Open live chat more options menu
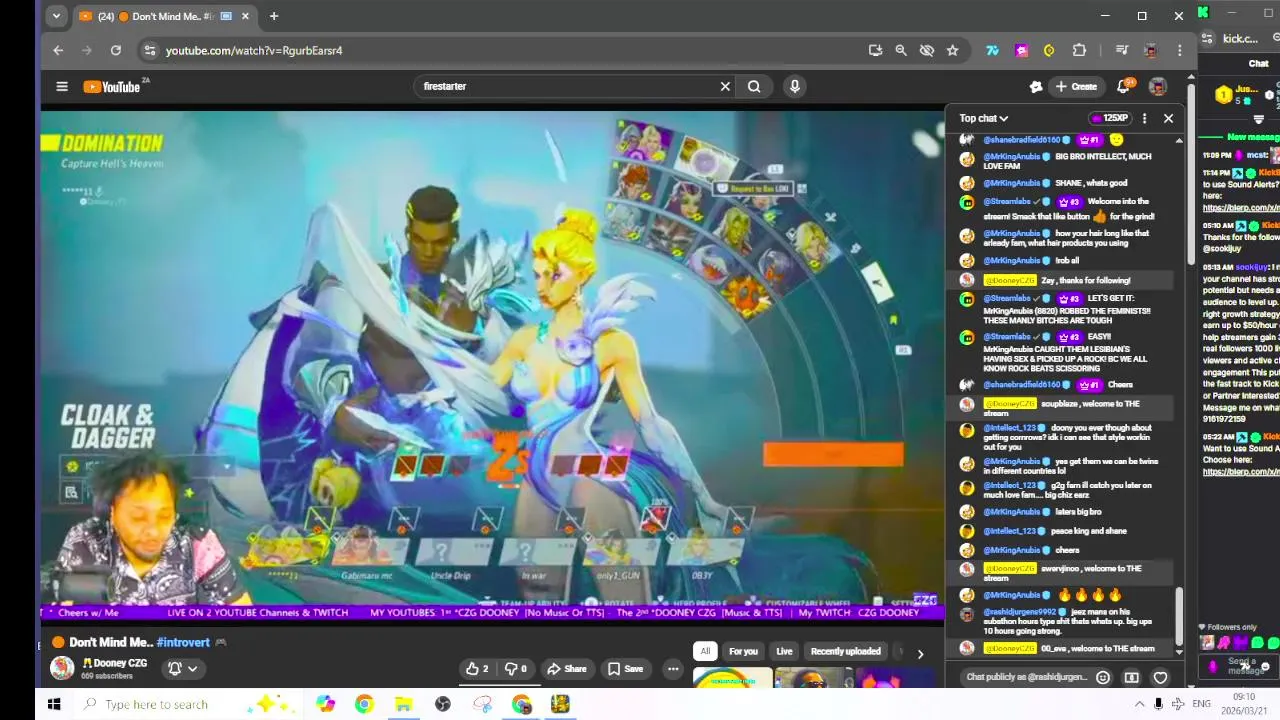1280x720 pixels. 1145,118
